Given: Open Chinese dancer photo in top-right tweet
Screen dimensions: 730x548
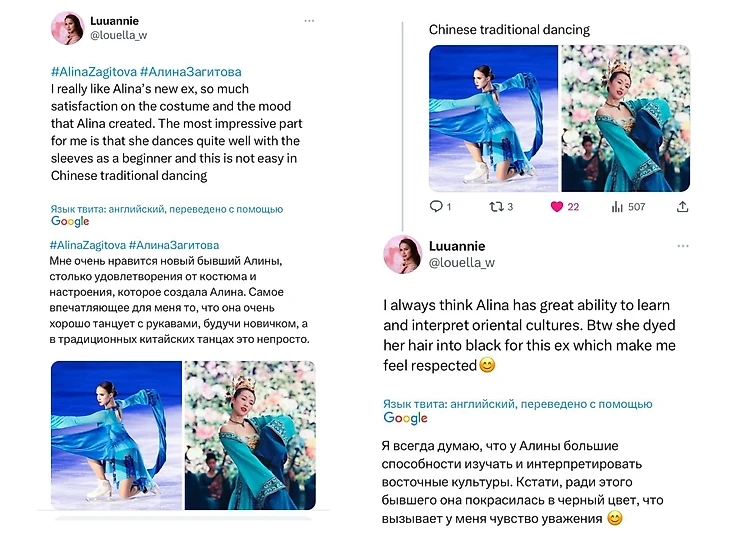Looking at the screenshot, I should tap(625, 119).
